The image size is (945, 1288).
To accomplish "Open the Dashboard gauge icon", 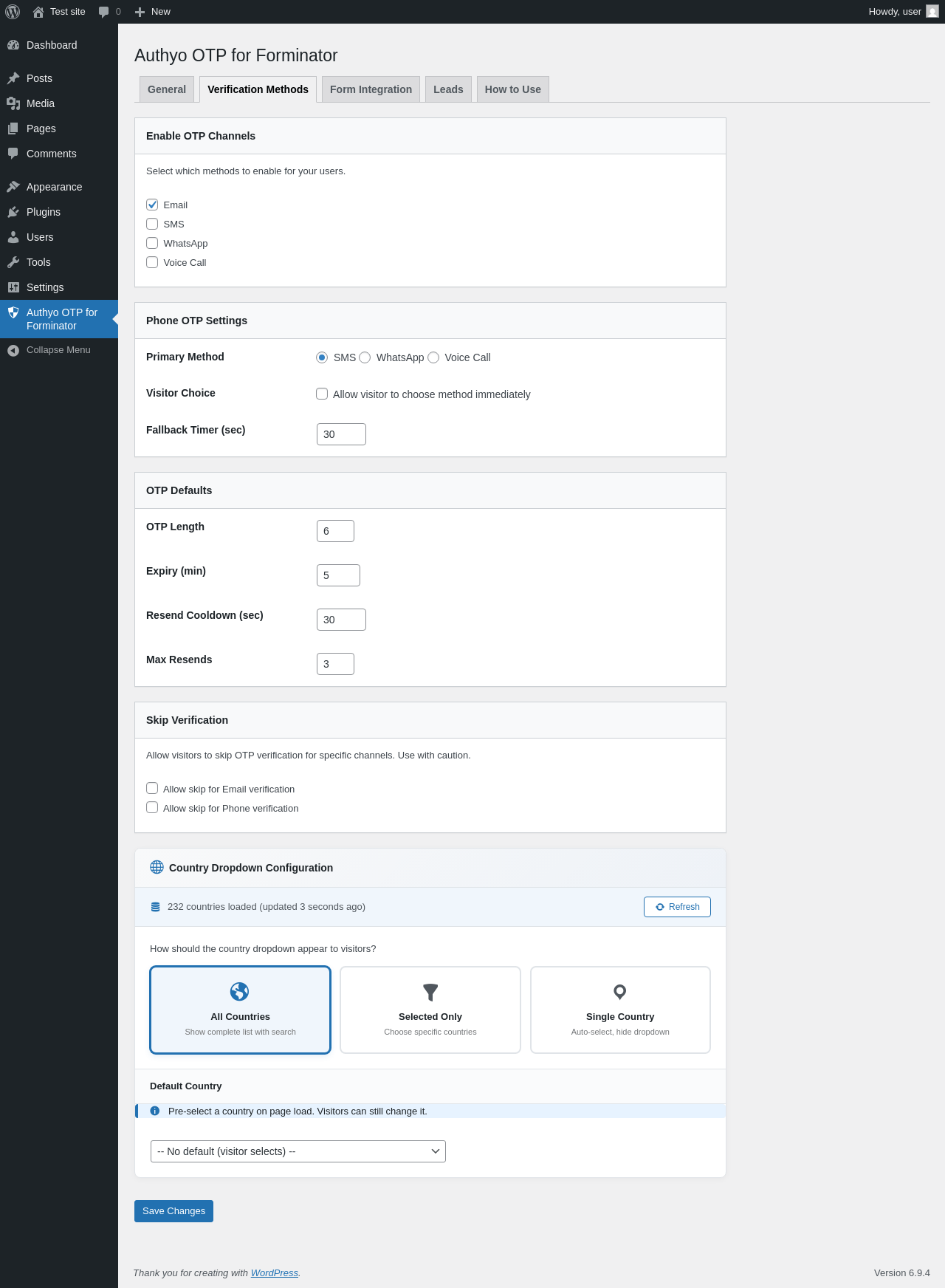I will (13, 45).
